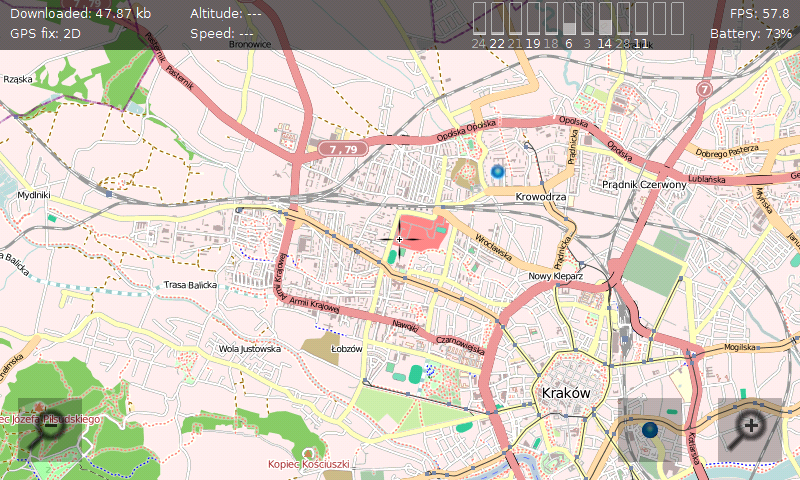This screenshot has width=800, height=480.
Task: Click the route 7 shield on the red road
Action: [705, 90]
